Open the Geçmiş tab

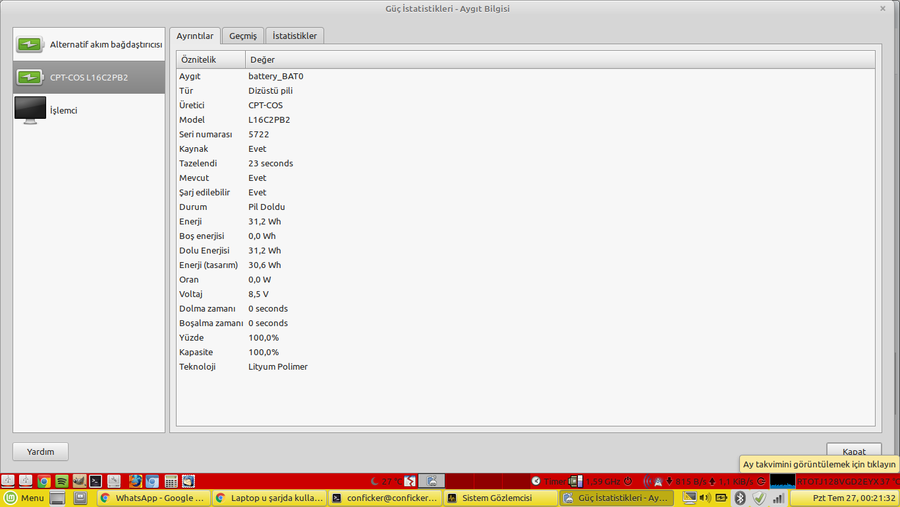(243, 36)
